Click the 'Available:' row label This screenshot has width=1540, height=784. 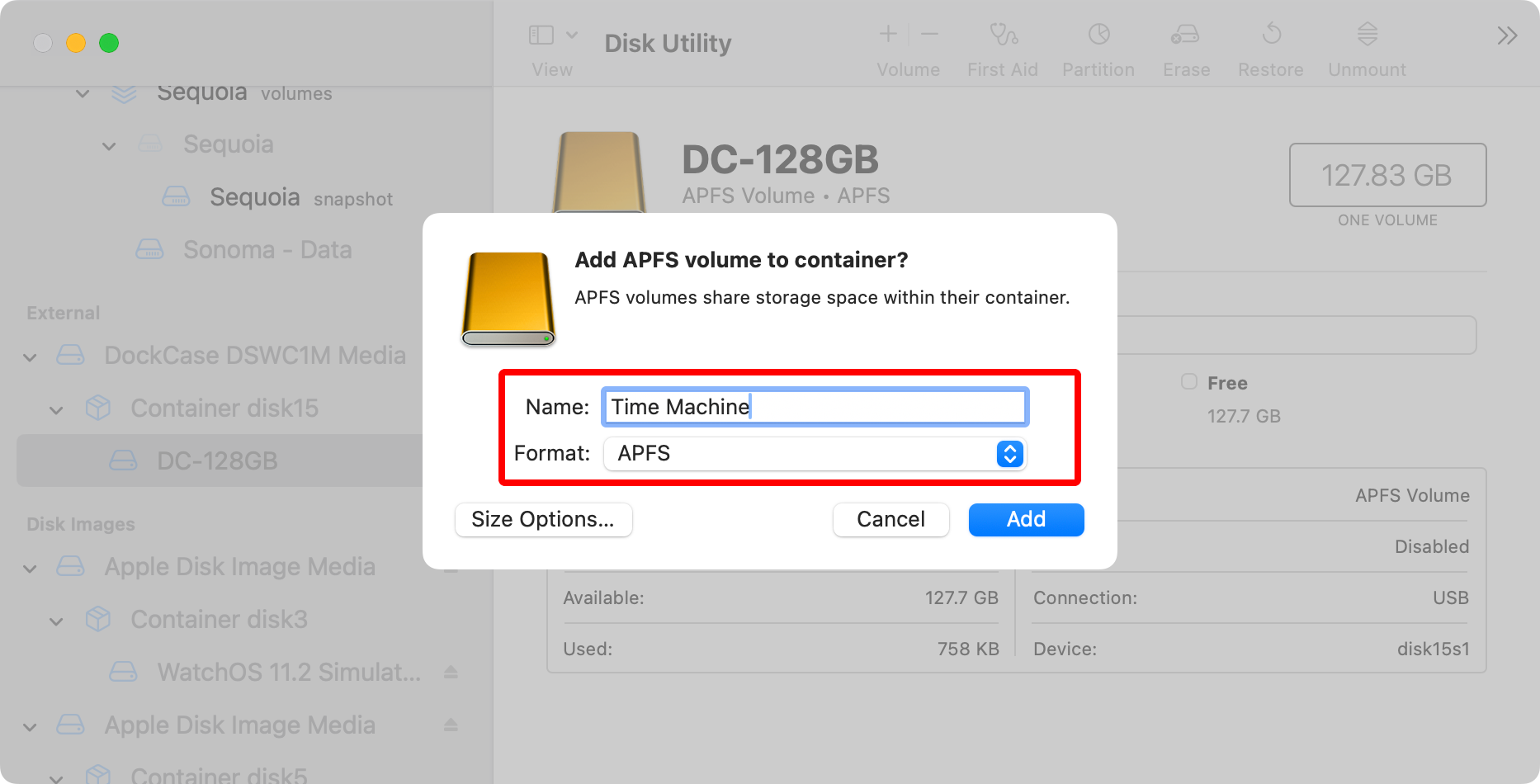pyautogui.click(x=603, y=597)
